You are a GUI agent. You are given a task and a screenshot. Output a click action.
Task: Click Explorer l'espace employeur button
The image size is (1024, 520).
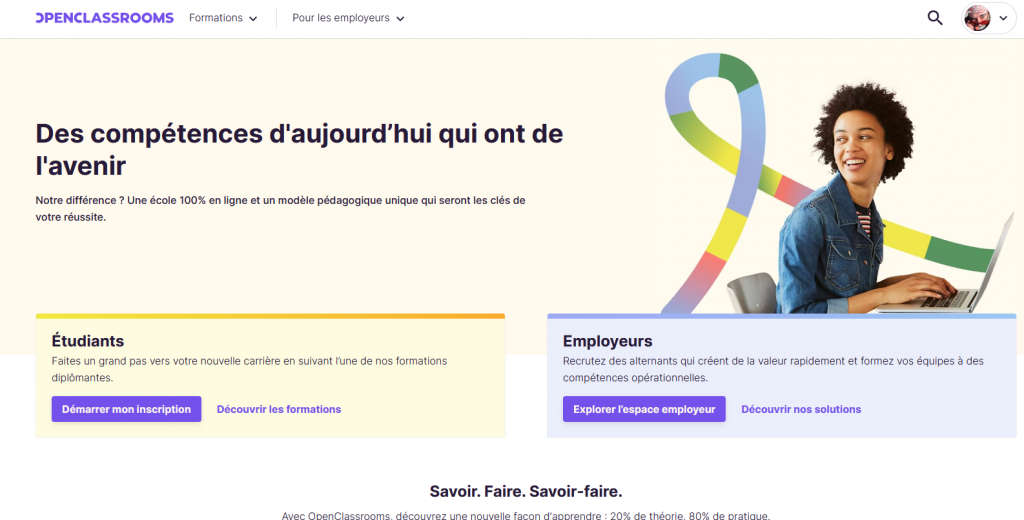click(x=644, y=409)
